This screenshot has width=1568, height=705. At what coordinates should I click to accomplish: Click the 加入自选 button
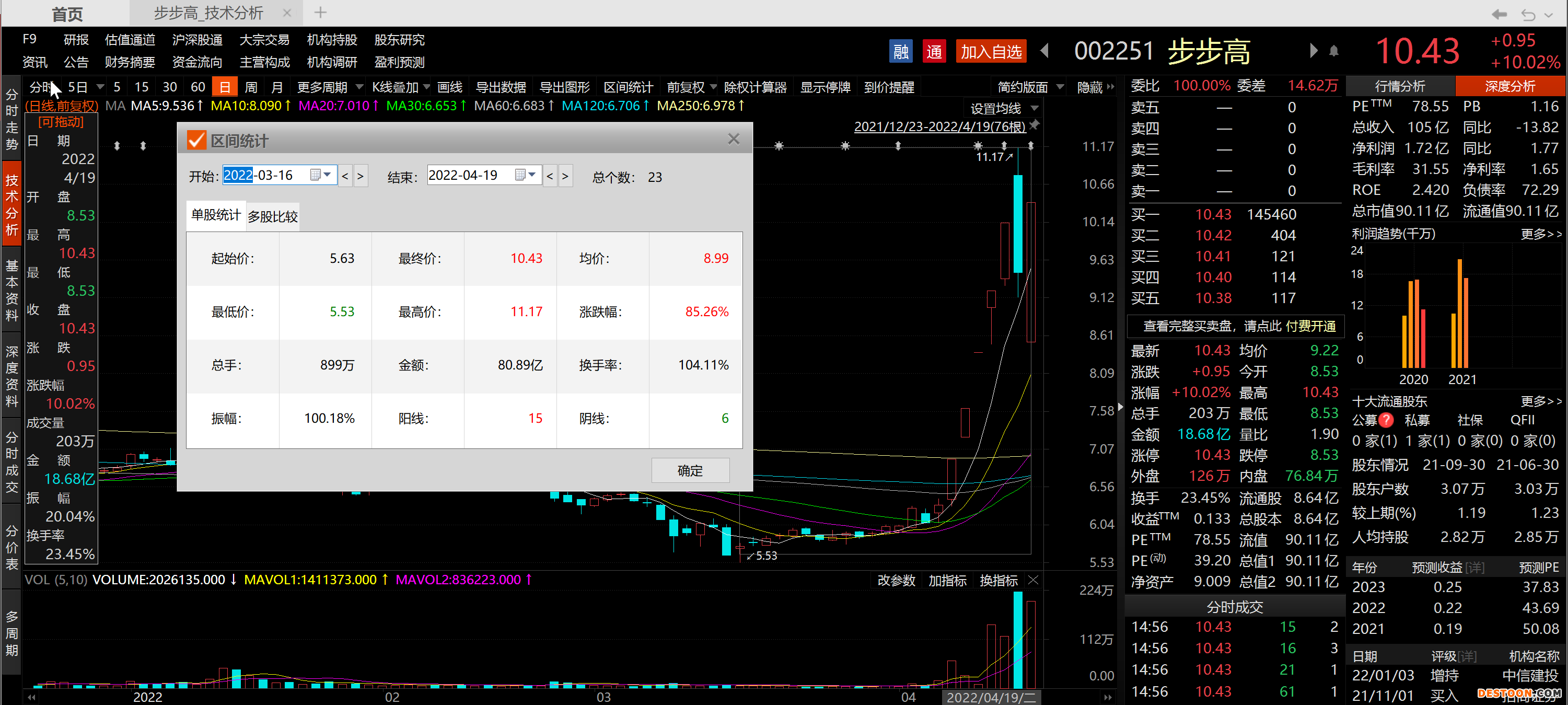click(990, 52)
